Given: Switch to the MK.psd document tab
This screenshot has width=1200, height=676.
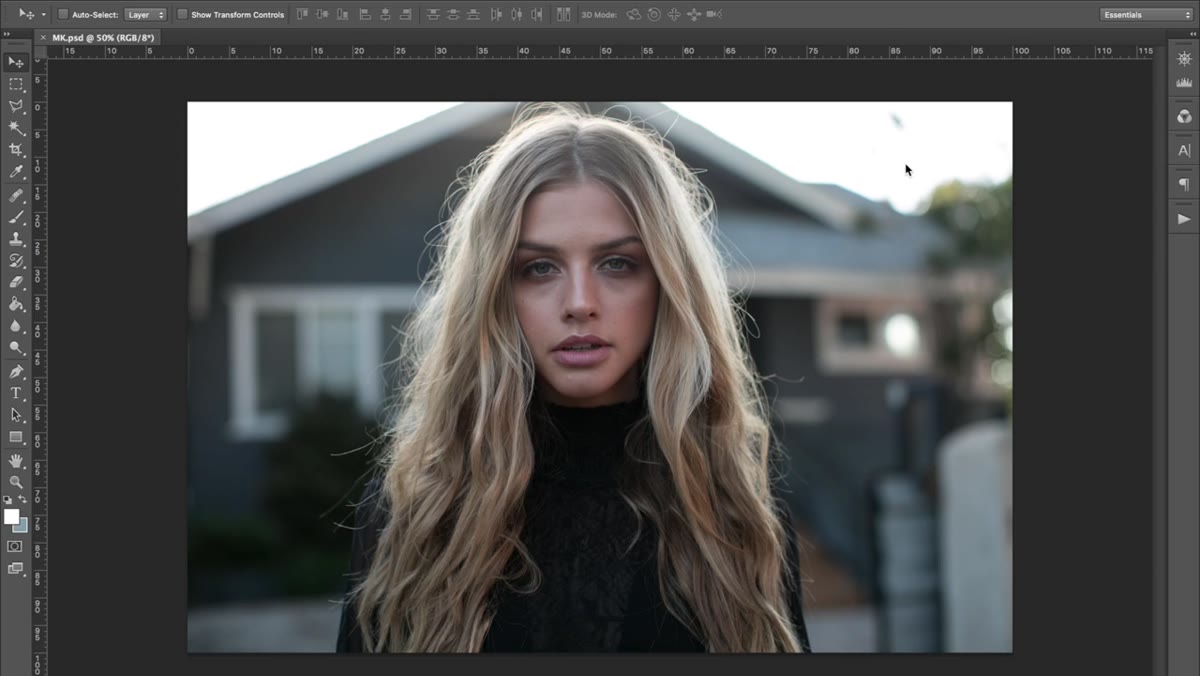Looking at the screenshot, I should [x=100, y=37].
